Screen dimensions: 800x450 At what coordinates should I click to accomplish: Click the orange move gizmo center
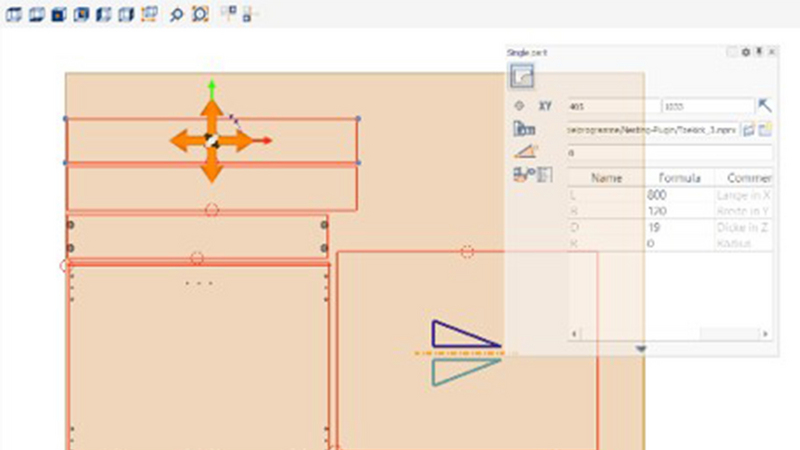[211, 141]
